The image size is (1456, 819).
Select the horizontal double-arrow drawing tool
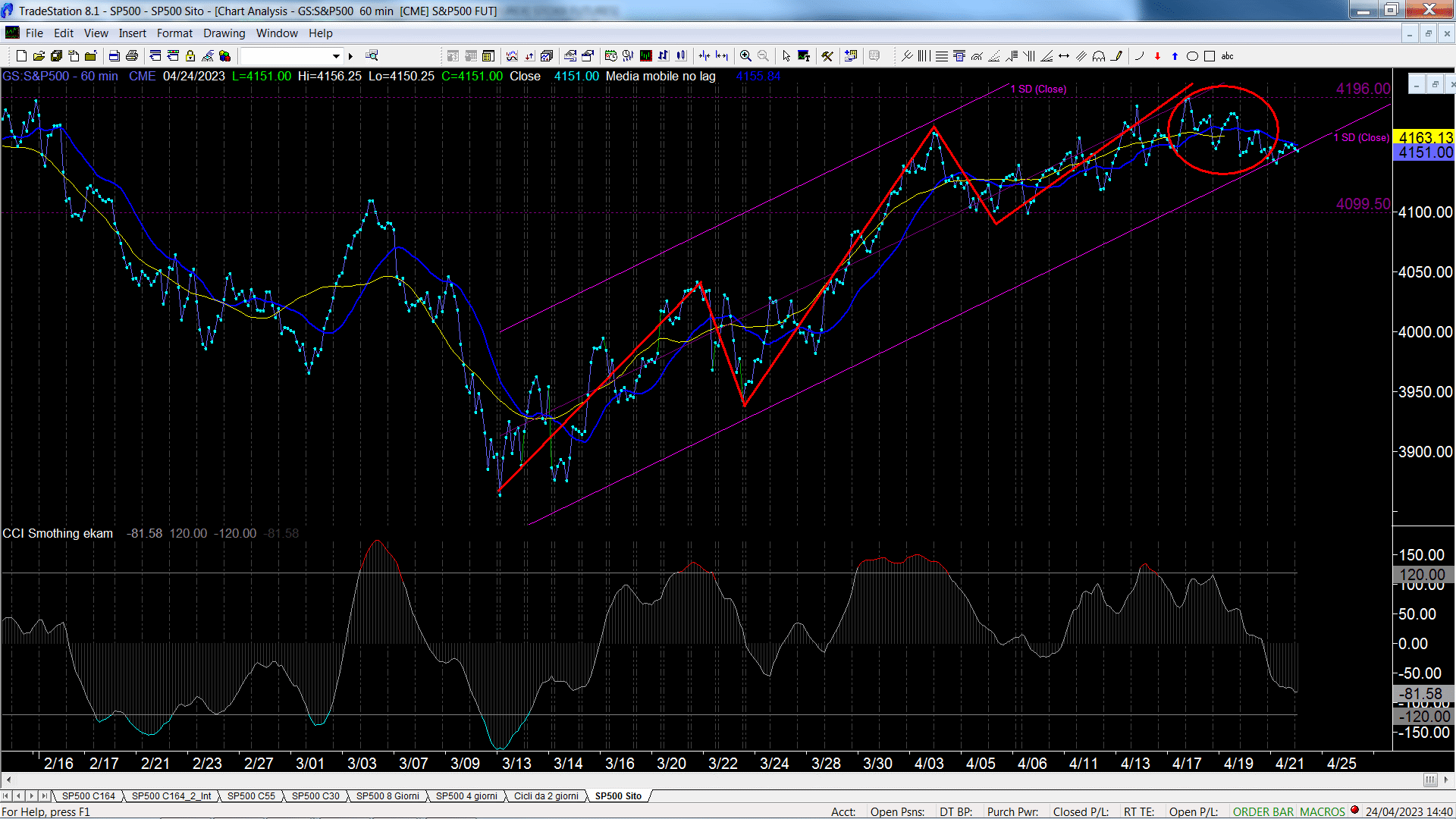pos(1064,55)
